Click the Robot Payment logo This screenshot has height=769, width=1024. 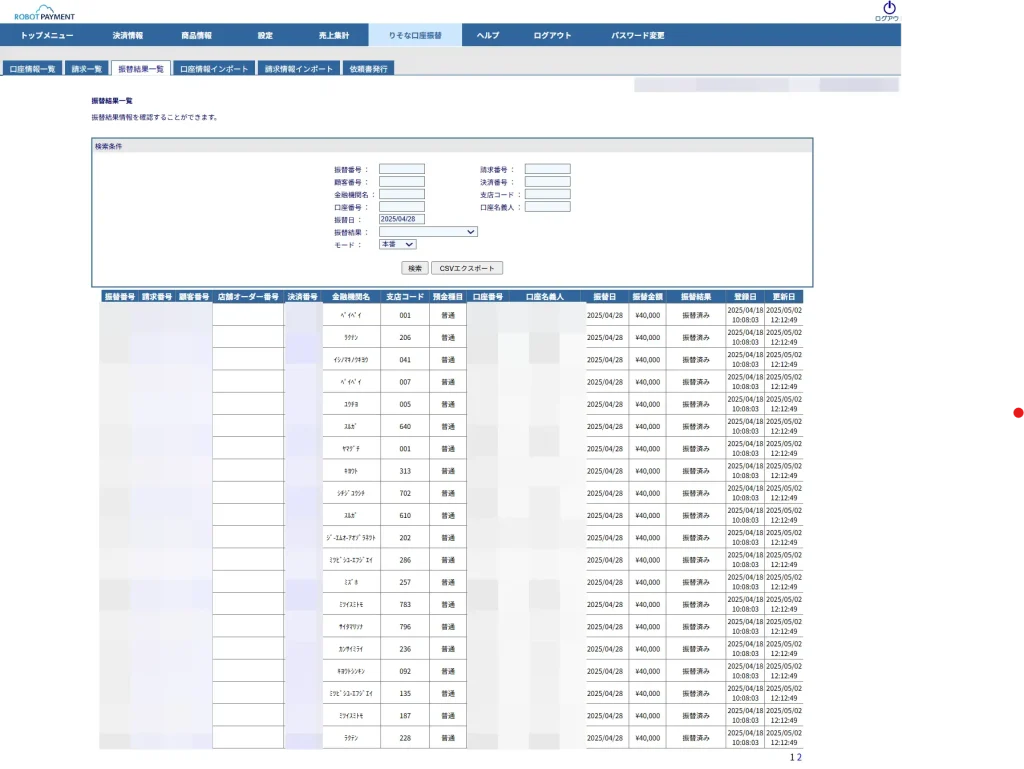click(x=44, y=12)
